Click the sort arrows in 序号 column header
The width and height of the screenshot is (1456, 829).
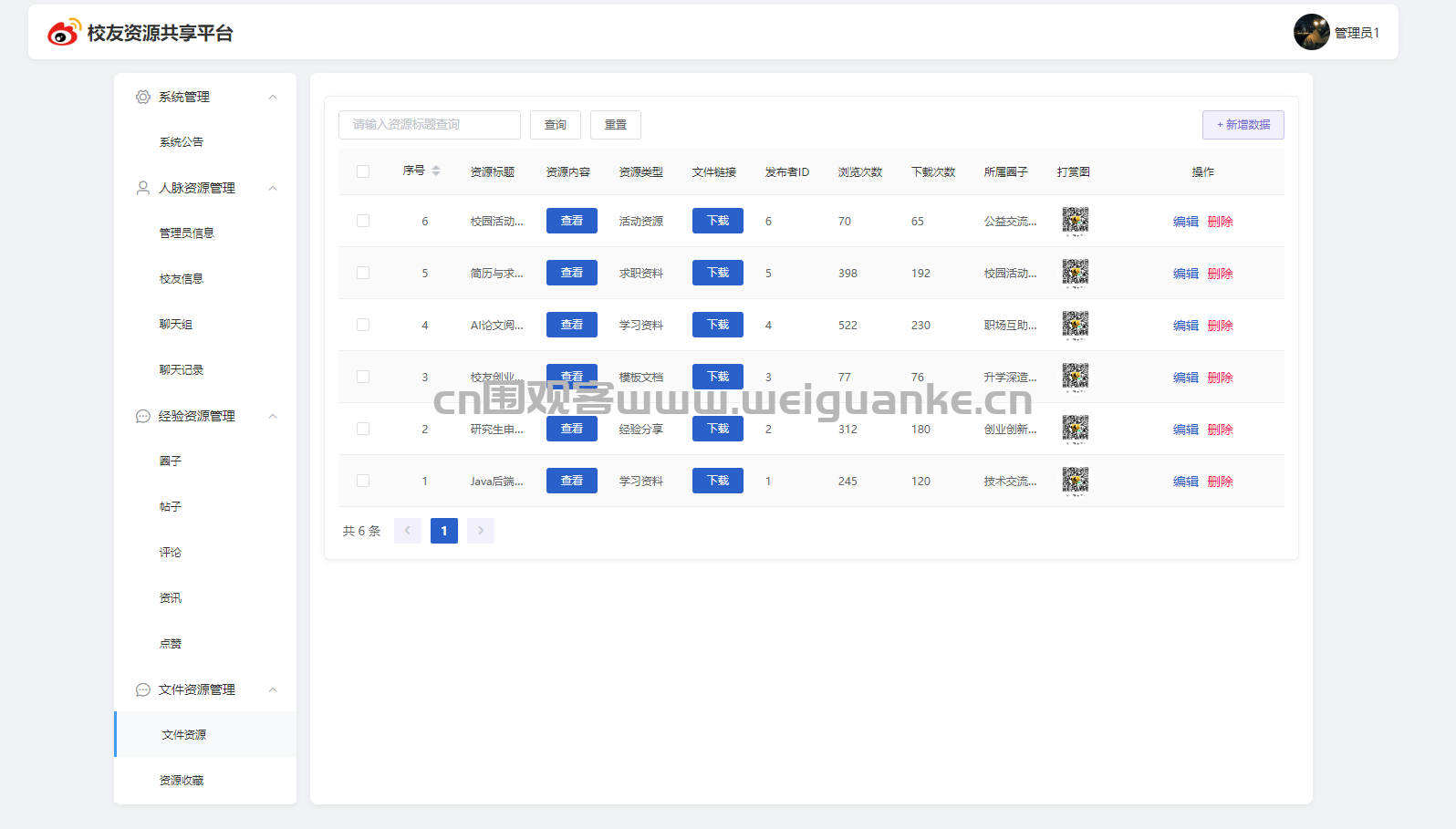436,171
